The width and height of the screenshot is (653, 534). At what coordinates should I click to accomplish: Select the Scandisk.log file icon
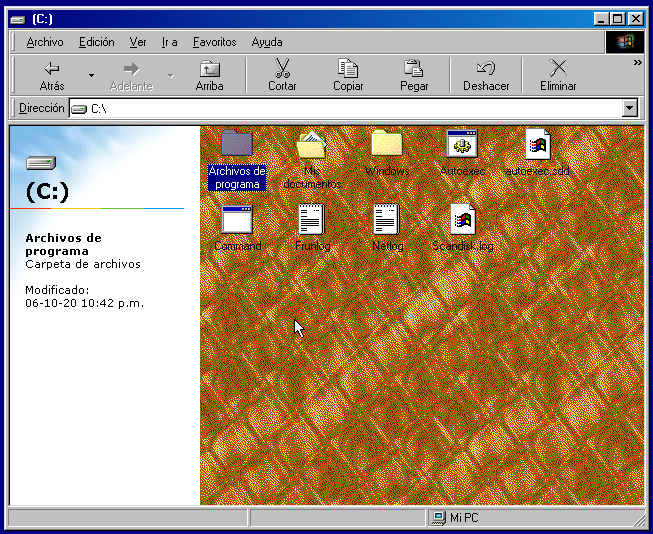463,219
